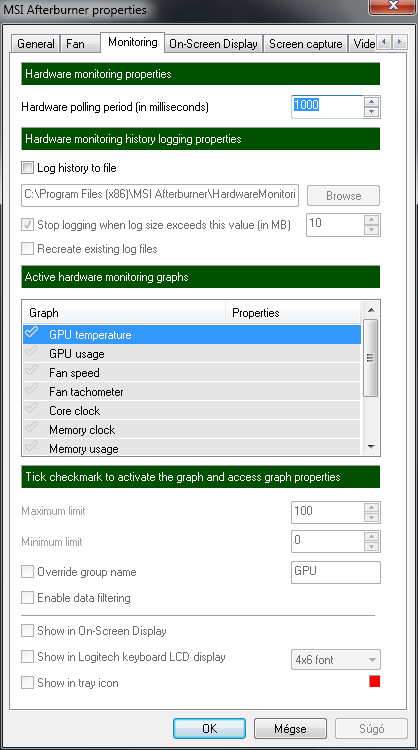Click the Properties column header
418x750 pixels.
coord(293,313)
